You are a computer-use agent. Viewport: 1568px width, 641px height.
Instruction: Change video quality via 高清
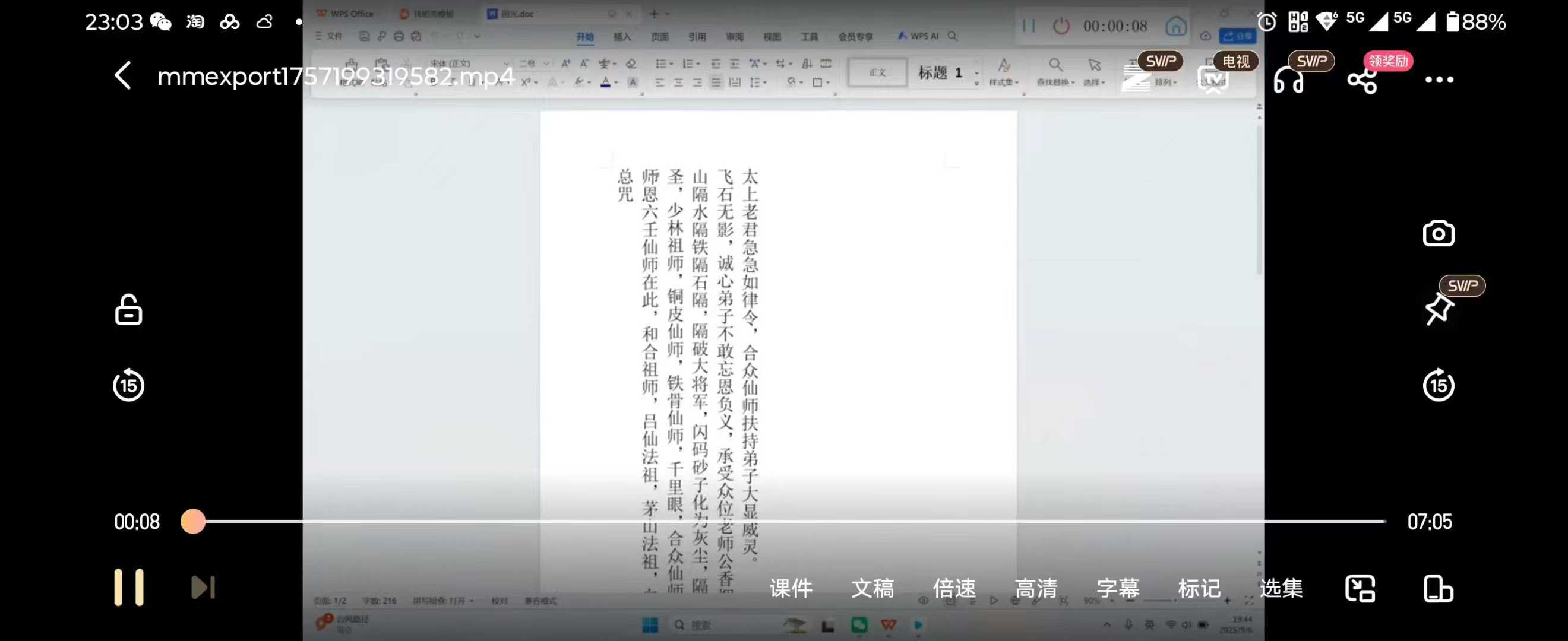click(x=1035, y=588)
